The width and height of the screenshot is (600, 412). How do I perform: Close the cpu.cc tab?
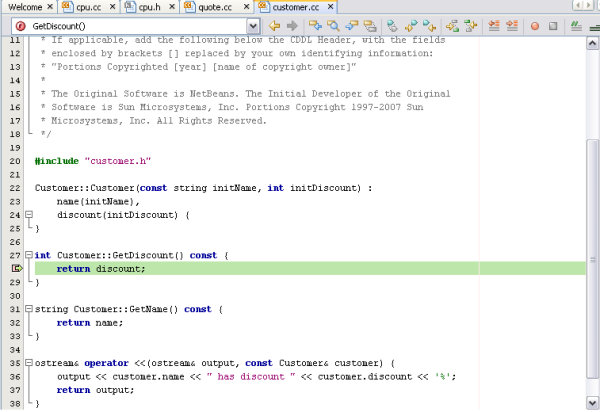coord(112,7)
